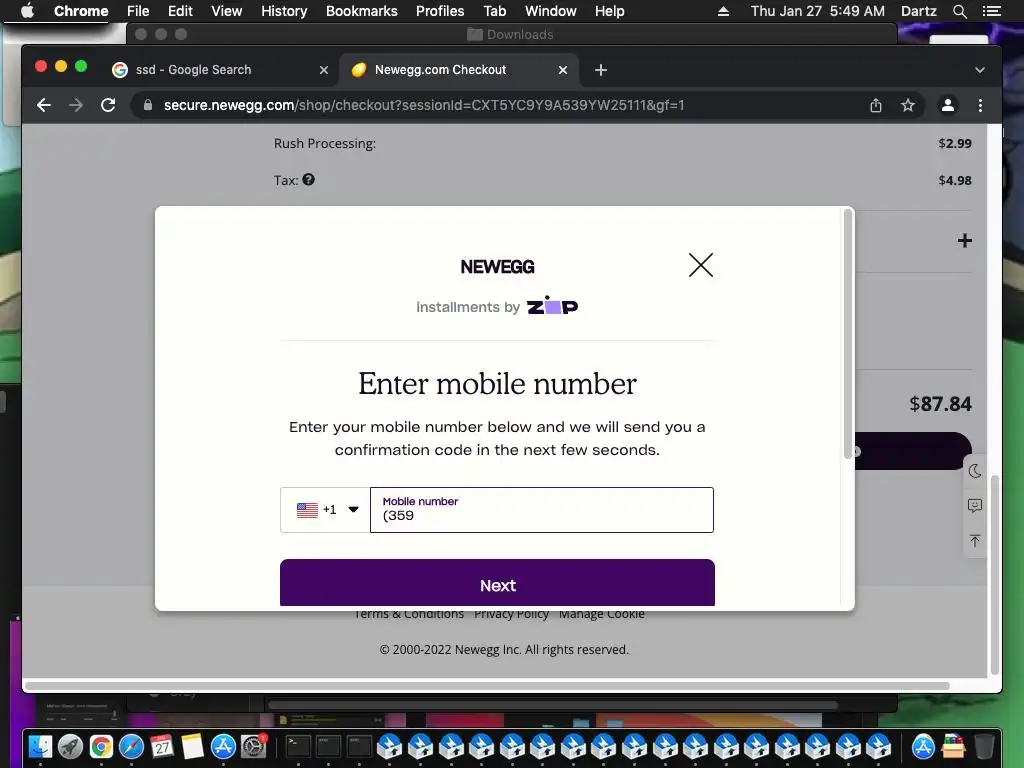Close the ssd - Google Search tab
The height and width of the screenshot is (768, 1024).
323,70
